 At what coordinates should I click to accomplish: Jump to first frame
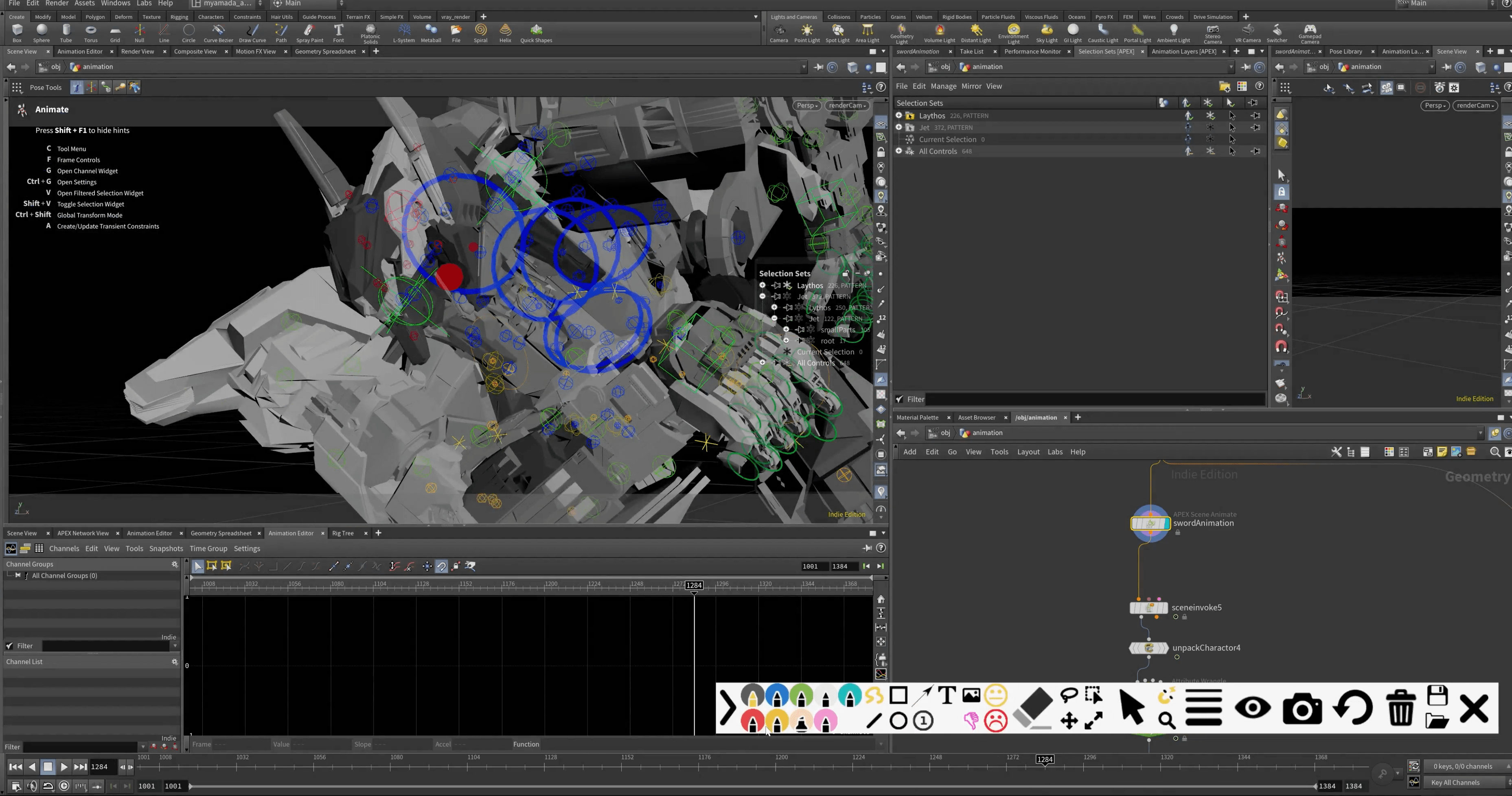coord(16,767)
